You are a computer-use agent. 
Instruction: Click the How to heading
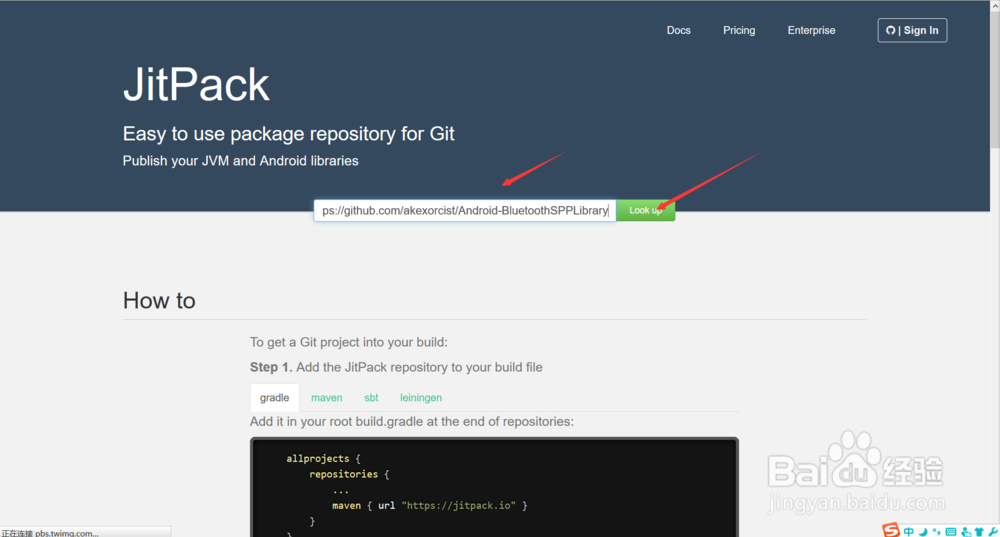click(159, 300)
